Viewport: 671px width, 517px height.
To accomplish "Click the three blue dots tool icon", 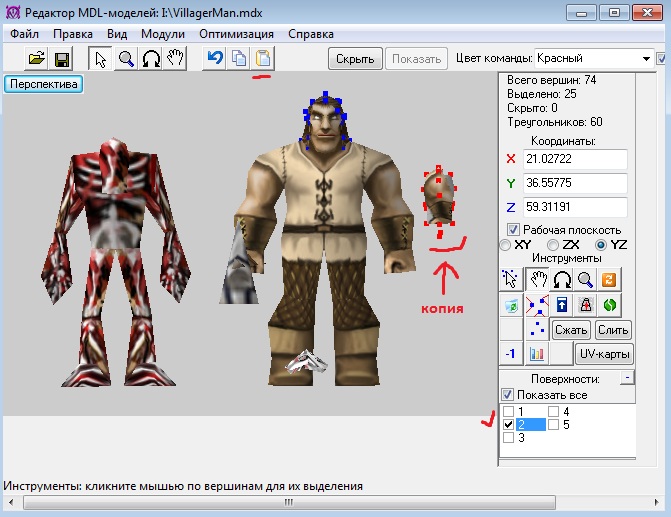I will [537, 329].
